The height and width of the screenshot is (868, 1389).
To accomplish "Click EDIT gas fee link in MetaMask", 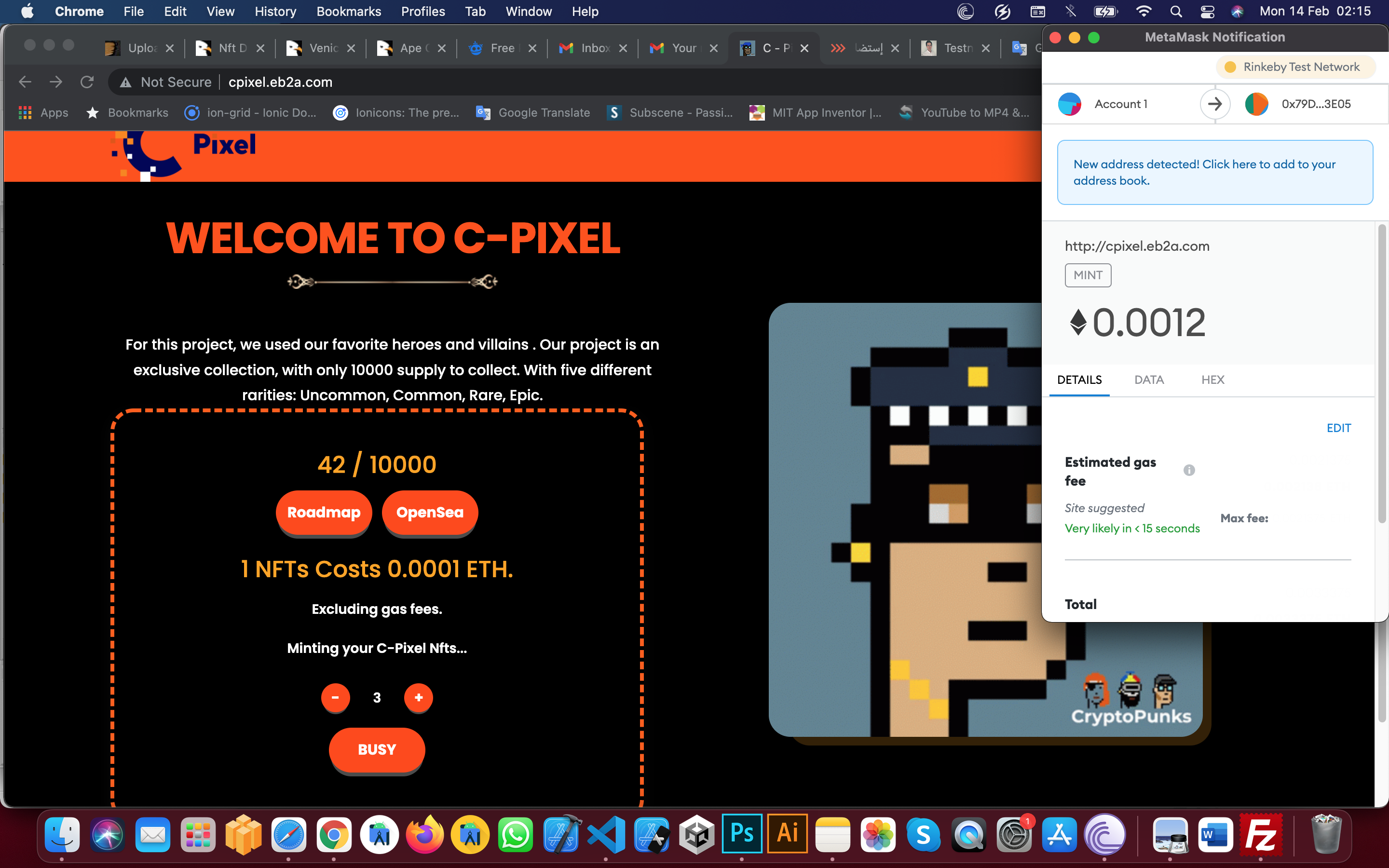I will point(1338,428).
